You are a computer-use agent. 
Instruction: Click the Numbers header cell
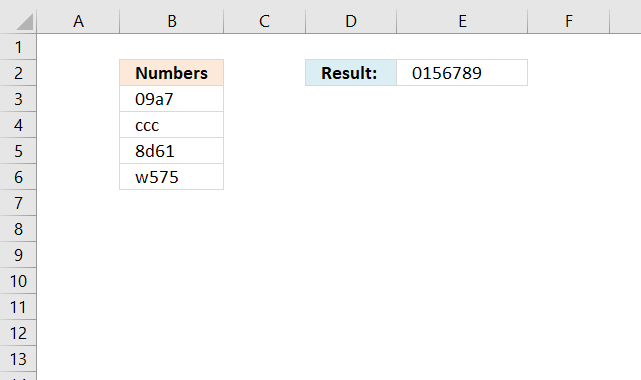172,73
